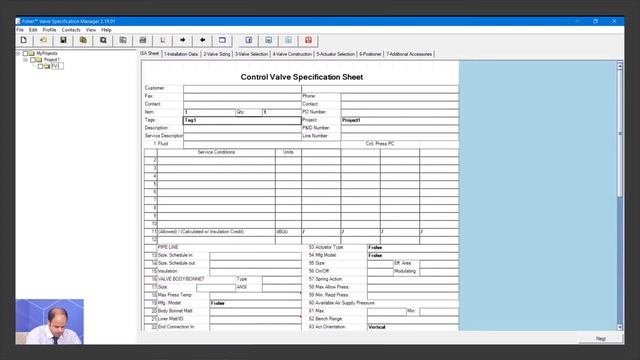Click the Save floppy disk icon
Screen dimensions: 640x360
(x=63, y=40)
